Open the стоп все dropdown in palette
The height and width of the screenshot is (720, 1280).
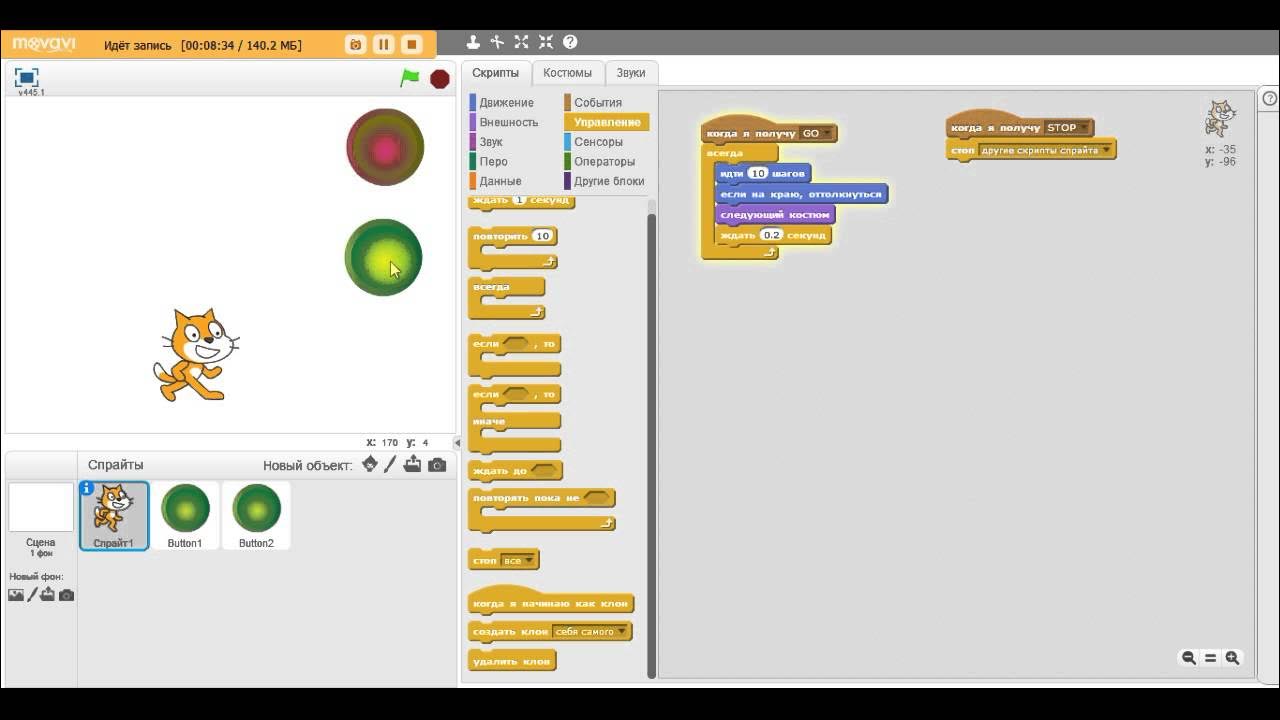(x=517, y=561)
